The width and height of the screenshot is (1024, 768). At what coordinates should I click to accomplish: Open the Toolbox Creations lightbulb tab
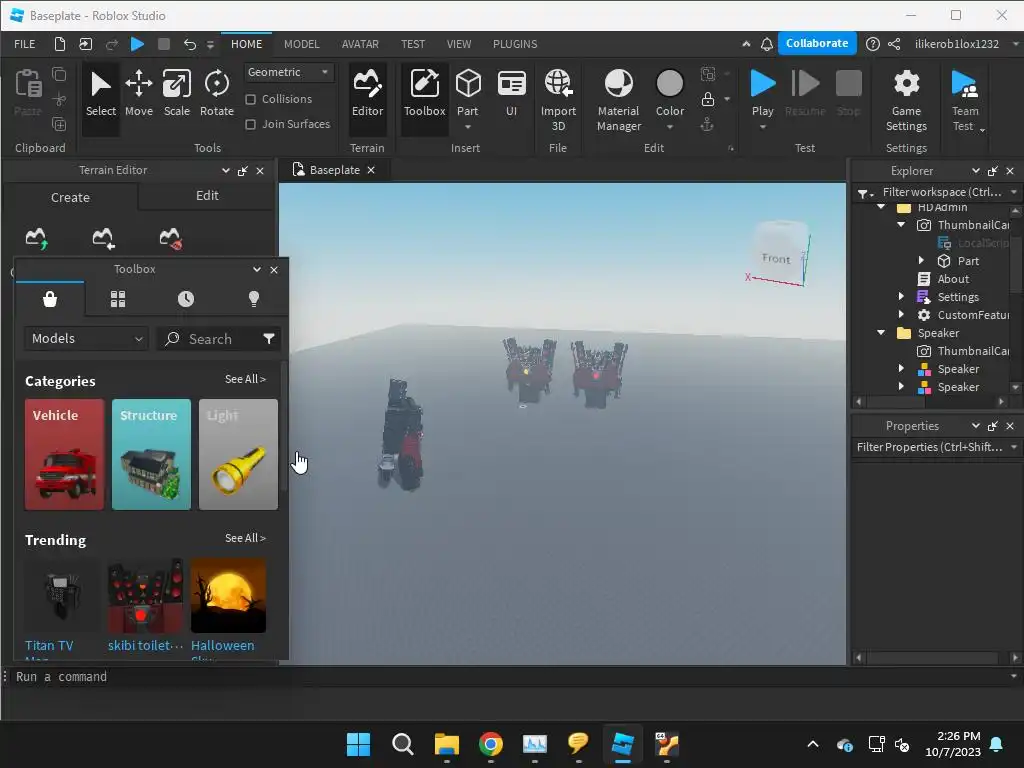253,299
